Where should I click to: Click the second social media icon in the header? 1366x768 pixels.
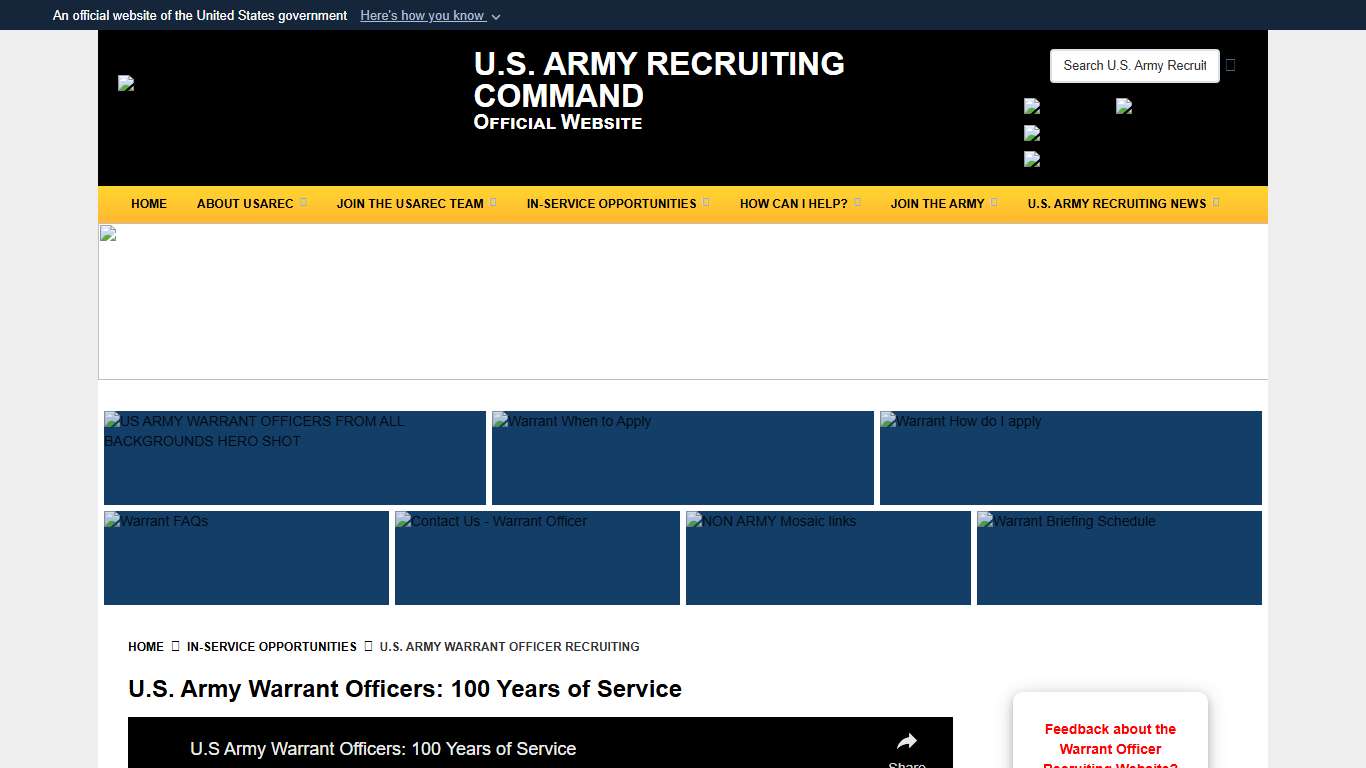tap(1032, 133)
